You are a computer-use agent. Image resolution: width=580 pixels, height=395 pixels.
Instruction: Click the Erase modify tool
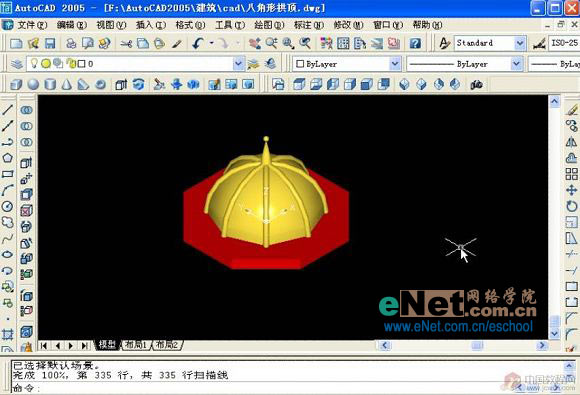[x=571, y=110]
